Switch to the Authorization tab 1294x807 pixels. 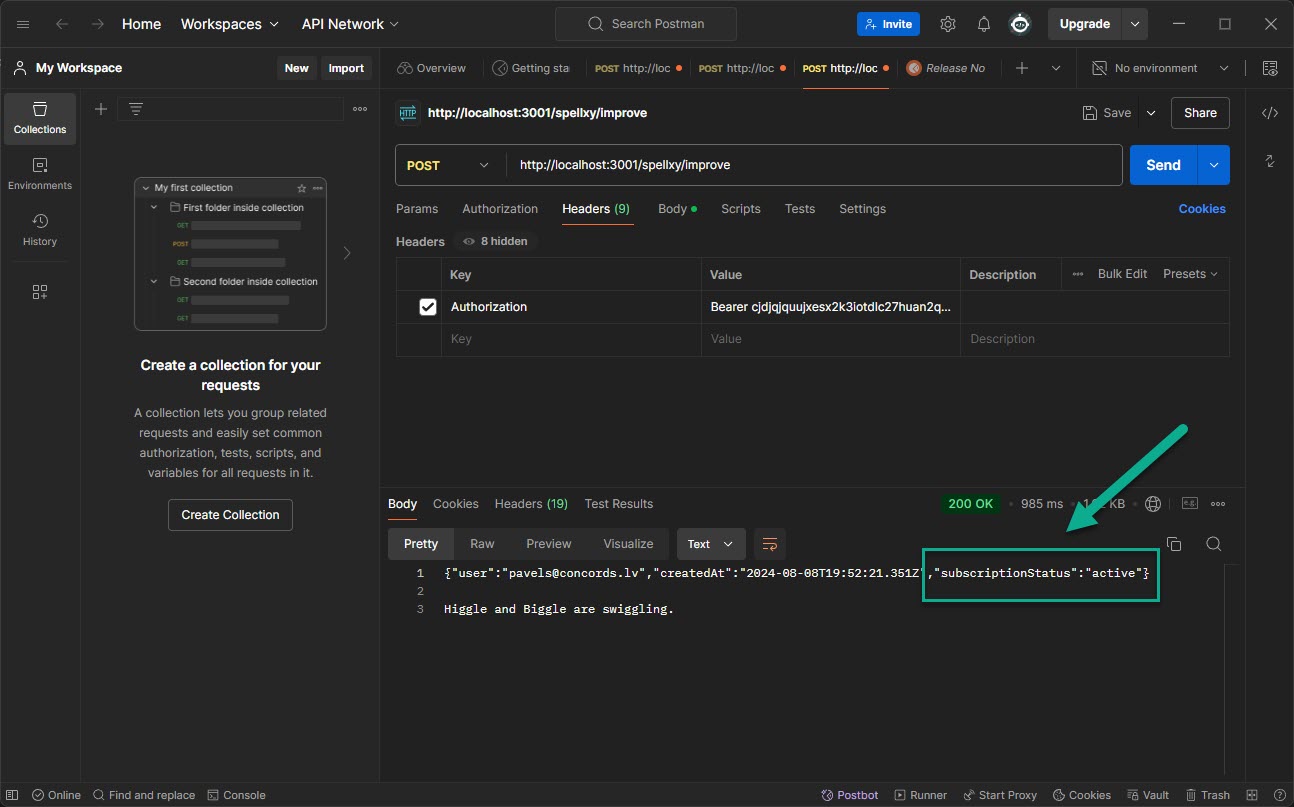pos(500,209)
